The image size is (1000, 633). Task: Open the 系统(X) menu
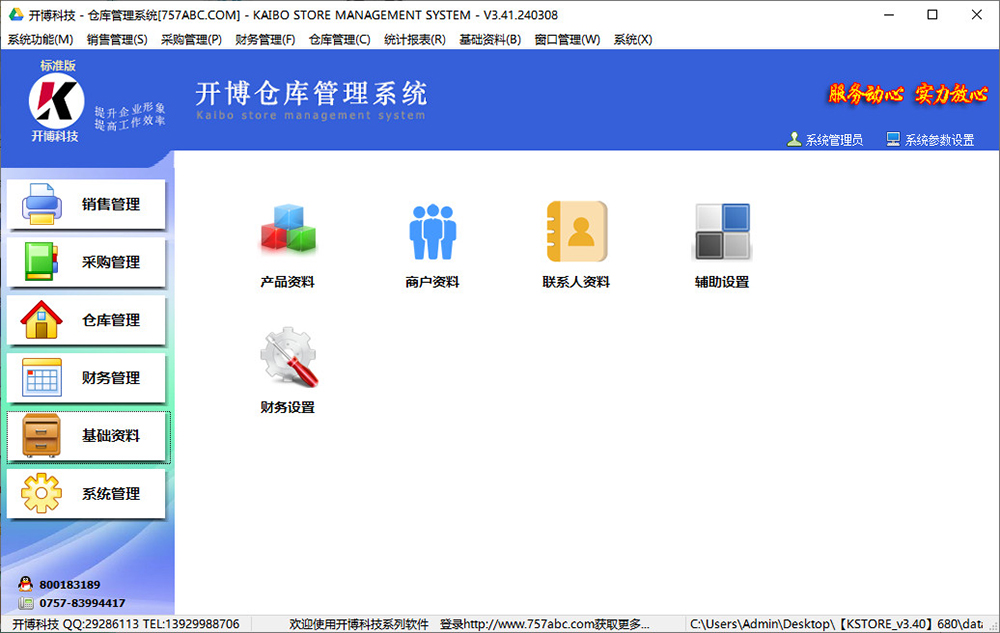coord(633,40)
